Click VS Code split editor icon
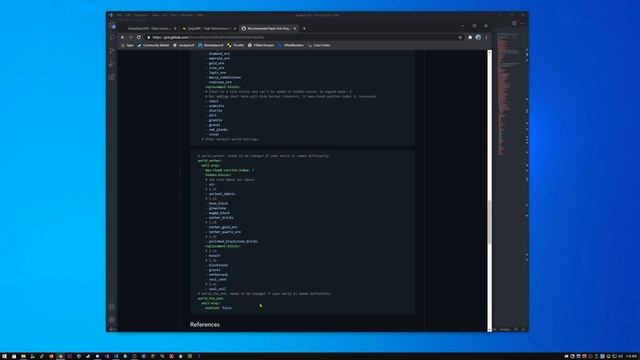The image size is (640, 360). point(514,24)
